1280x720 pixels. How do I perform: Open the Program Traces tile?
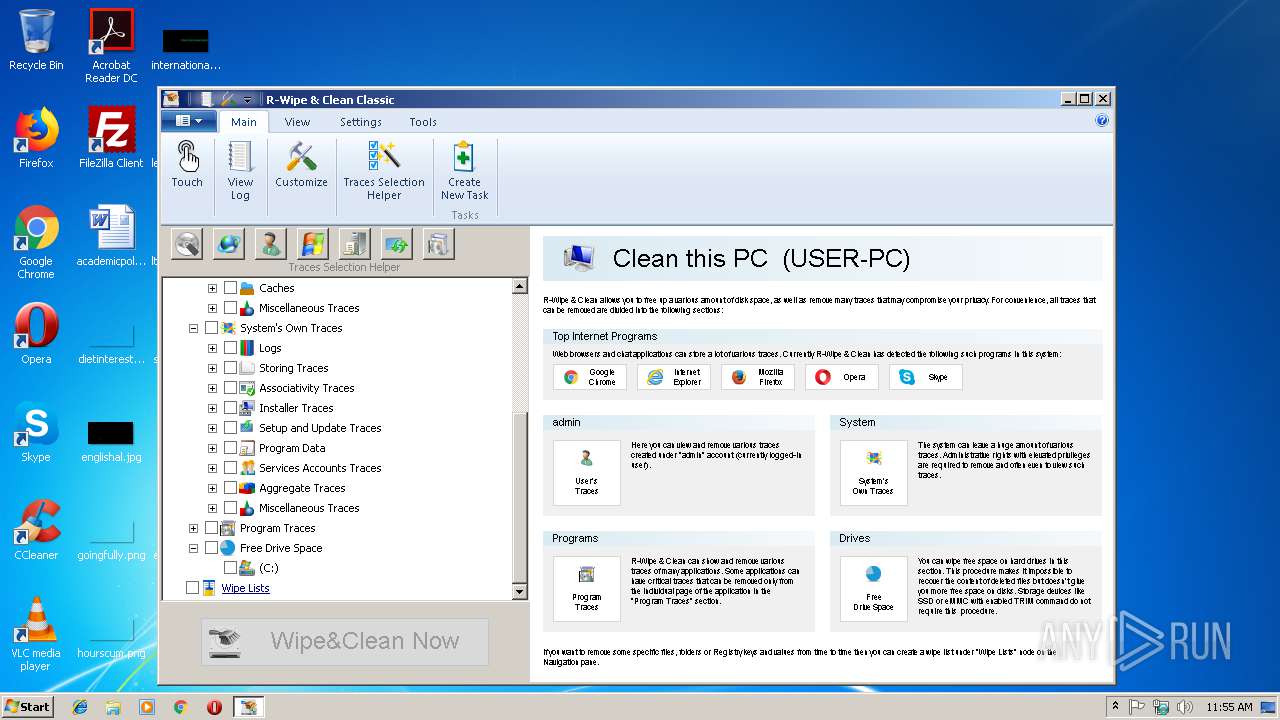[587, 588]
